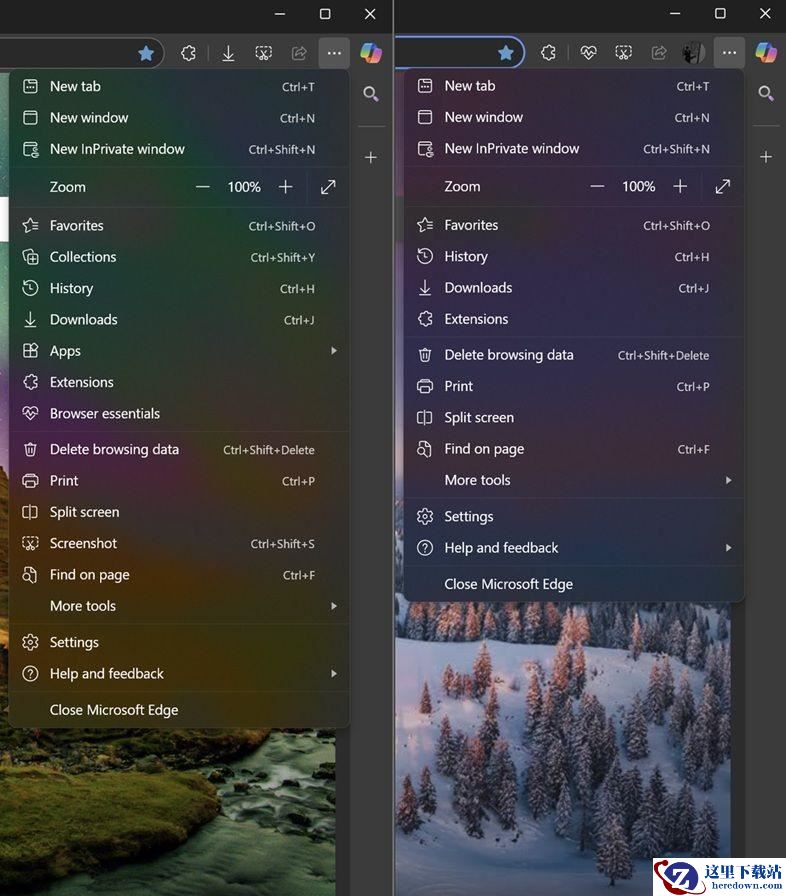Choose Find on page in left menu

click(179, 575)
